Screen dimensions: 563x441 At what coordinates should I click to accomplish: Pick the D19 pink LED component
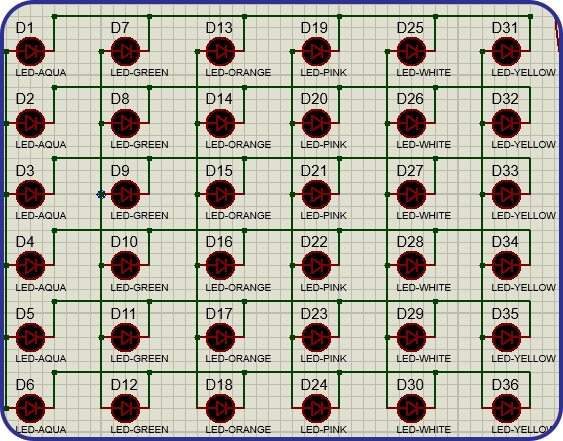coord(316,51)
